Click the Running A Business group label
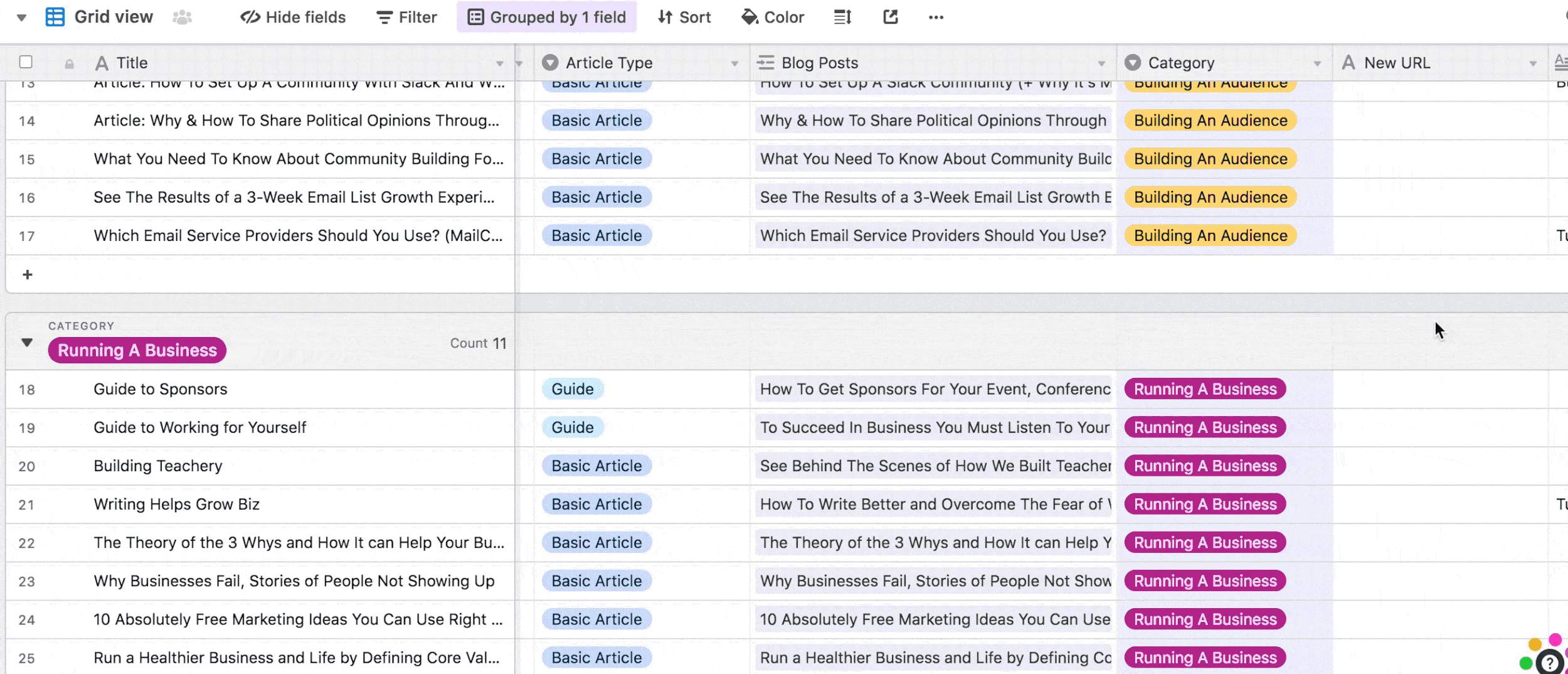The width and height of the screenshot is (1568, 674). click(137, 350)
